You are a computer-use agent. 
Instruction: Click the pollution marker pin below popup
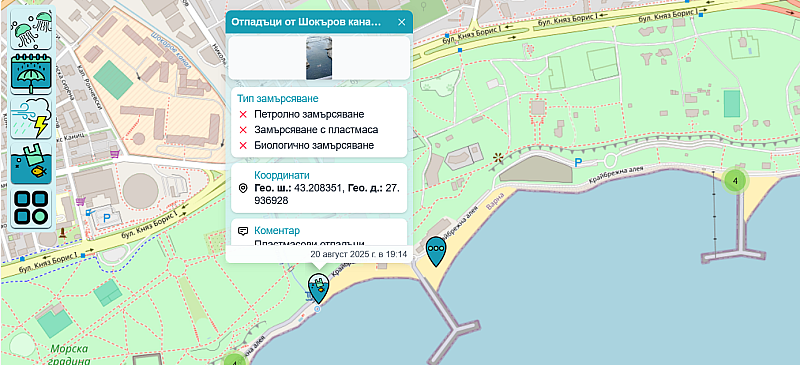tap(319, 288)
